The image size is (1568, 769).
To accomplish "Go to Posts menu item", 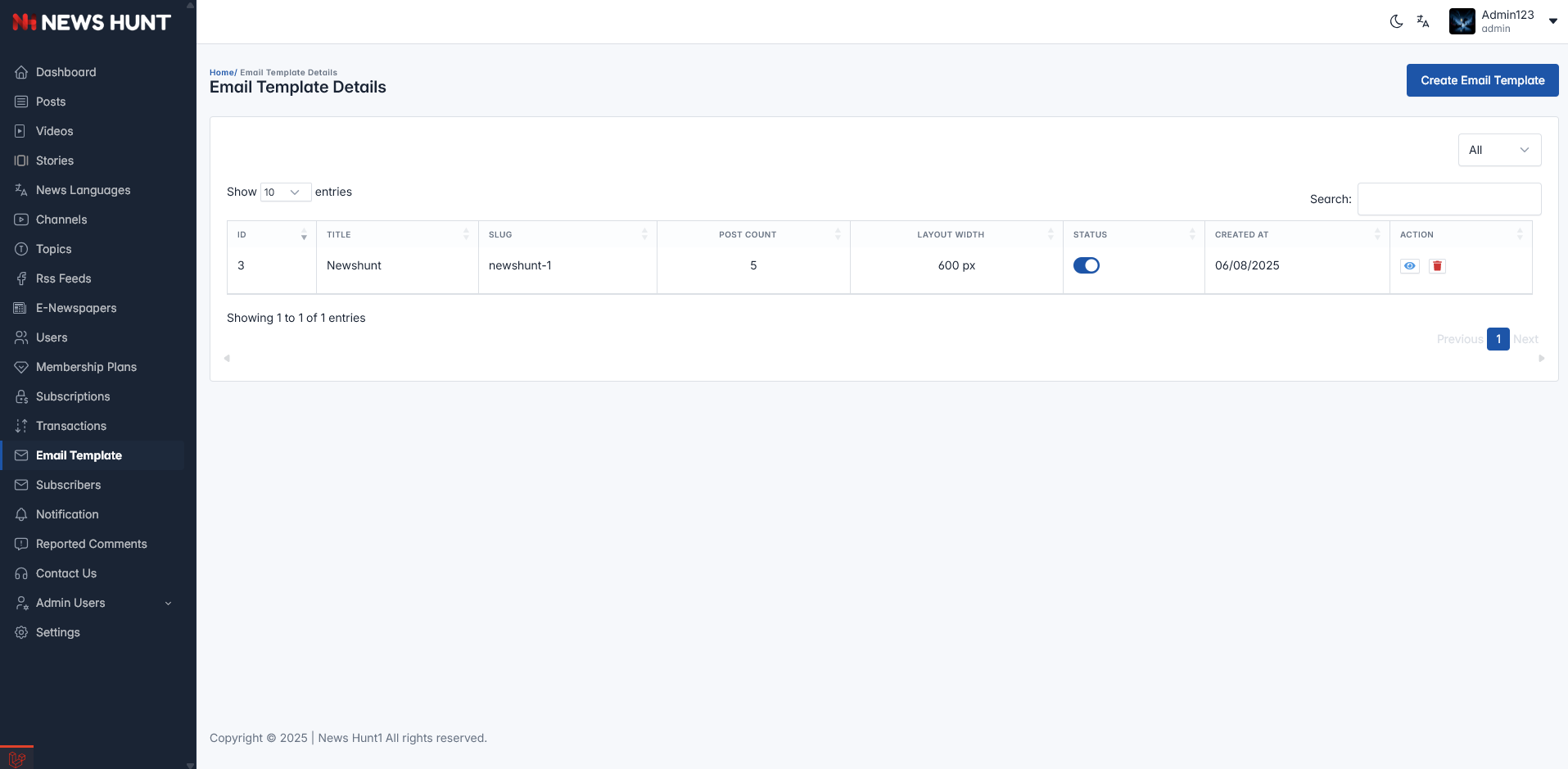I will [x=93, y=102].
